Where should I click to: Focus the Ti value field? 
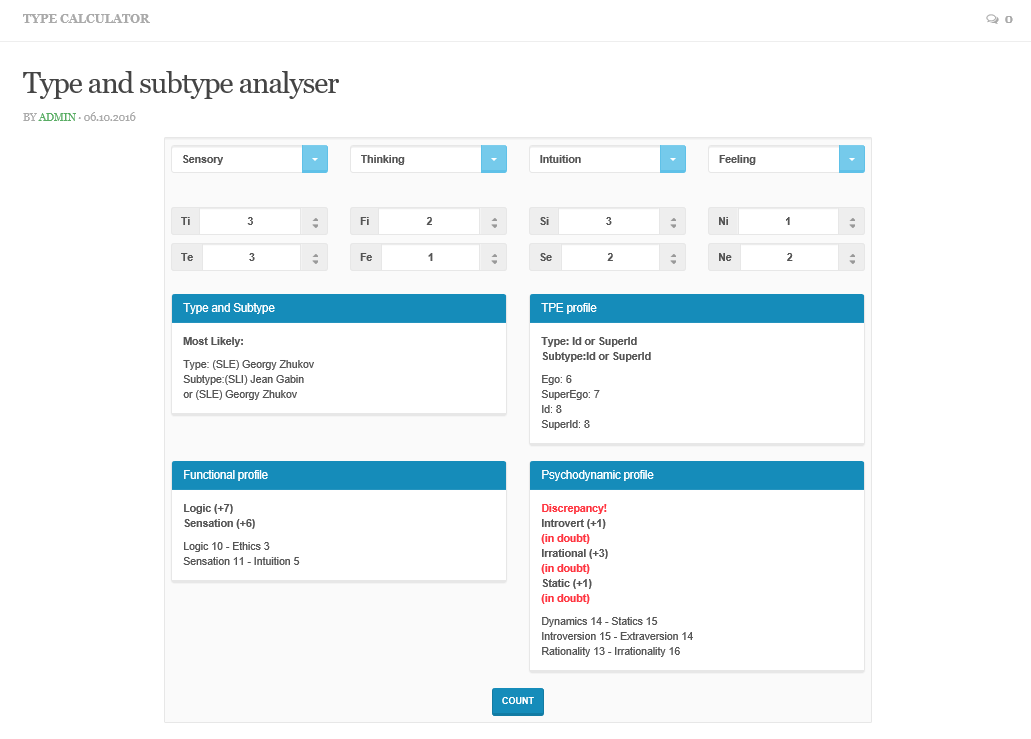250,222
